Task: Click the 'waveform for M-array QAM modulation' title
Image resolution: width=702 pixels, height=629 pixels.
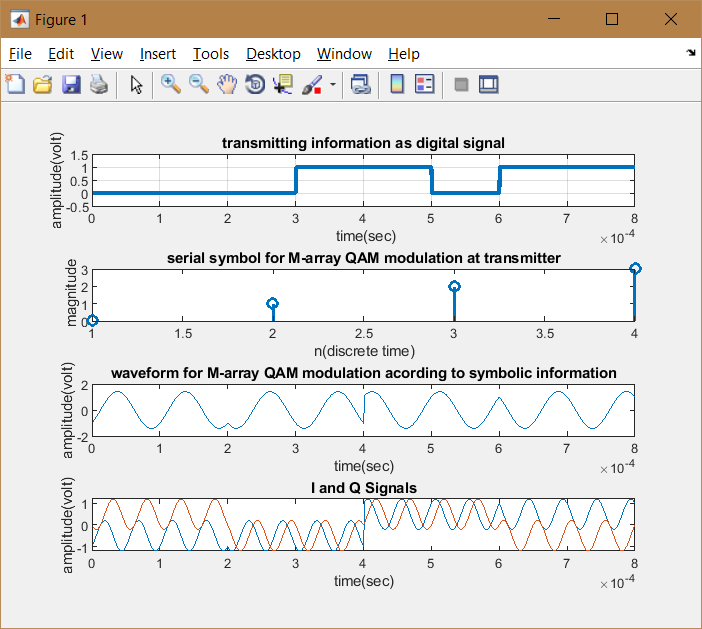Action: 364,373
